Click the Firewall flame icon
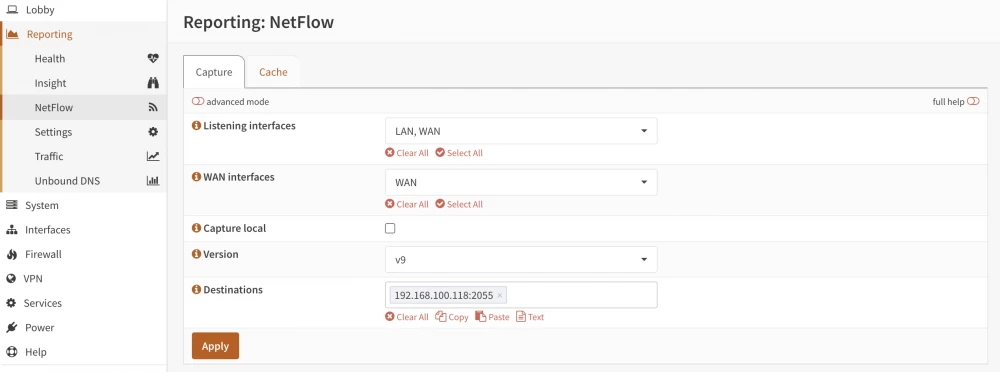This screenshot has width=1000, height=372. pos(11,254)
